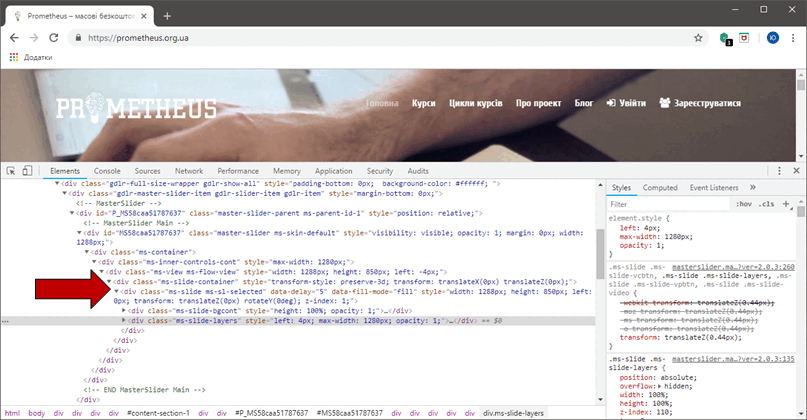Go back to the previous page
Screen dimensions: 807x420
tap(14, 38)
